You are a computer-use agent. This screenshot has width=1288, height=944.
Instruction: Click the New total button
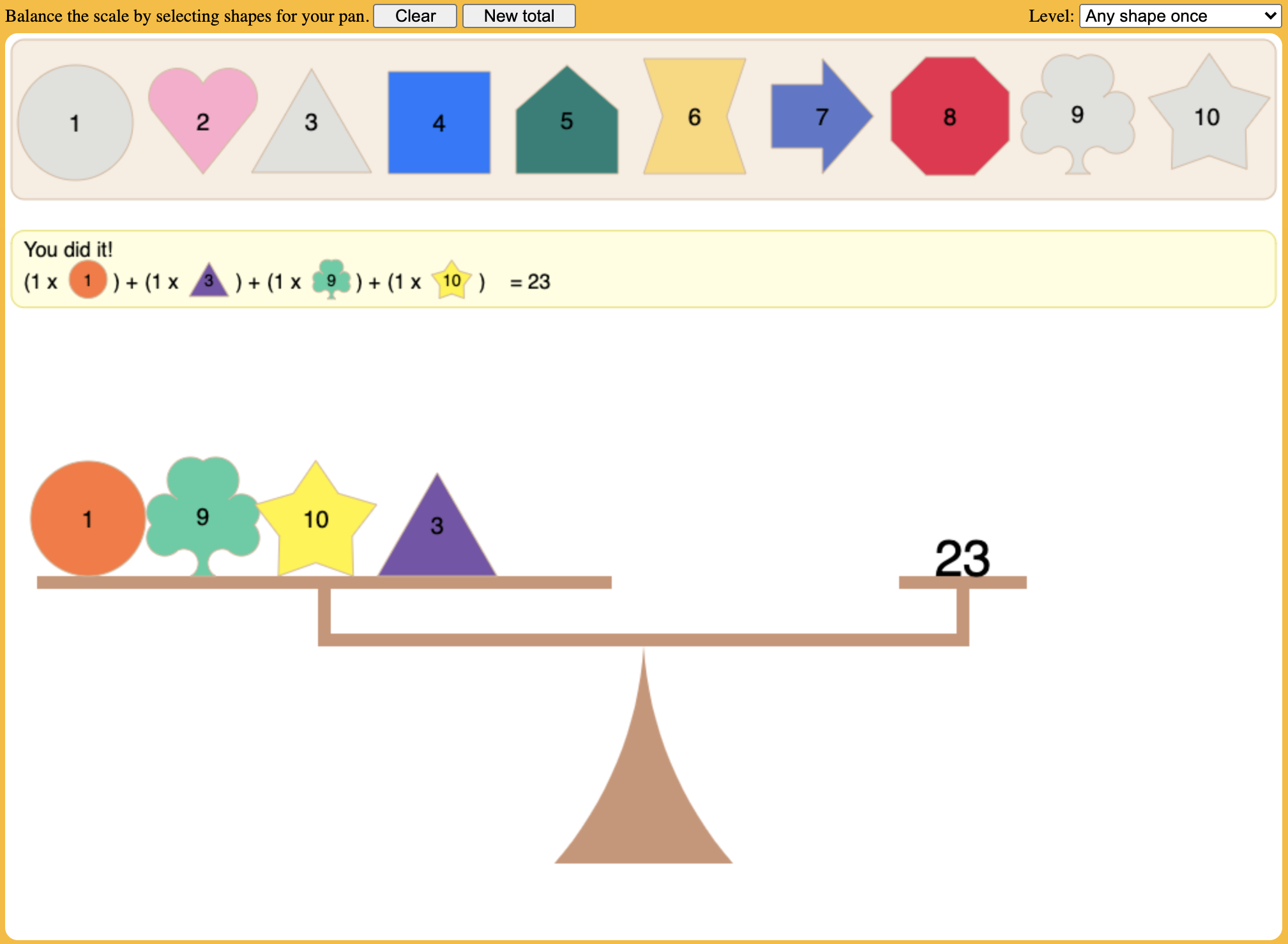tap(519, 16)
